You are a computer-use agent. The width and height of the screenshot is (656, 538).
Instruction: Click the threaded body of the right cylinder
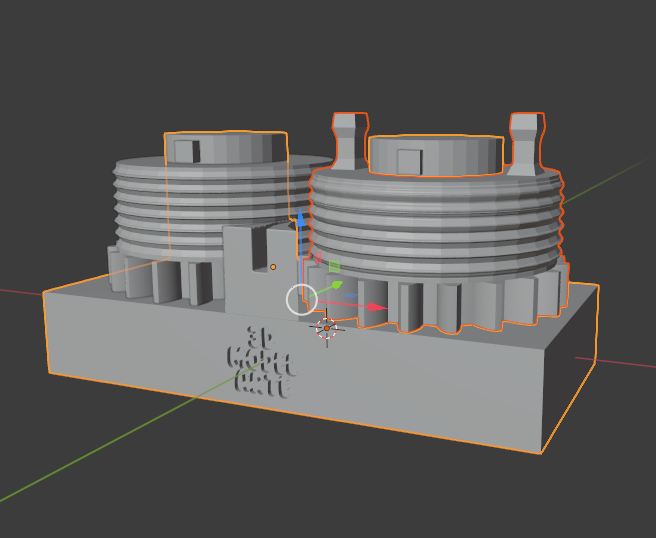[436, 224]
